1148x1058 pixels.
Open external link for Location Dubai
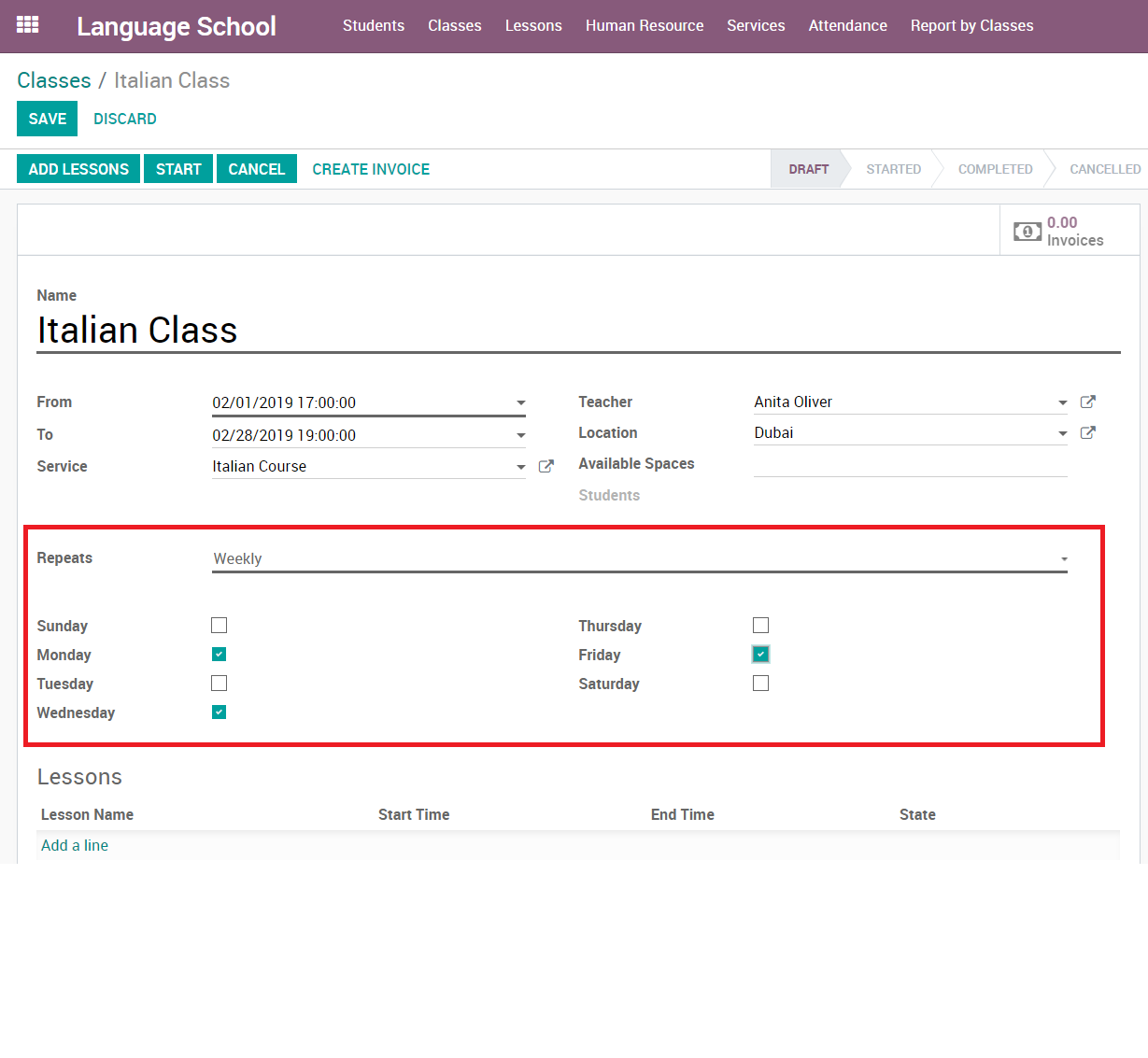click(x=1087, y=432)
